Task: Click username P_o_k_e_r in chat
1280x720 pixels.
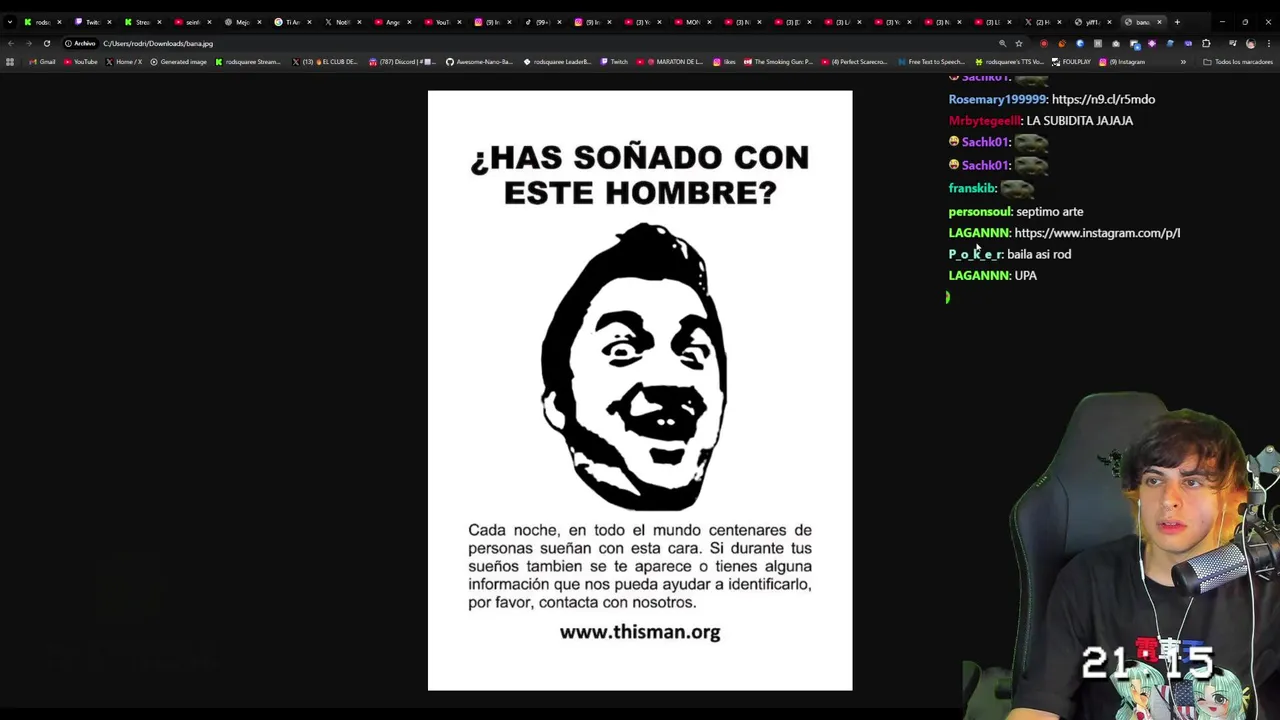Action: 975,255
